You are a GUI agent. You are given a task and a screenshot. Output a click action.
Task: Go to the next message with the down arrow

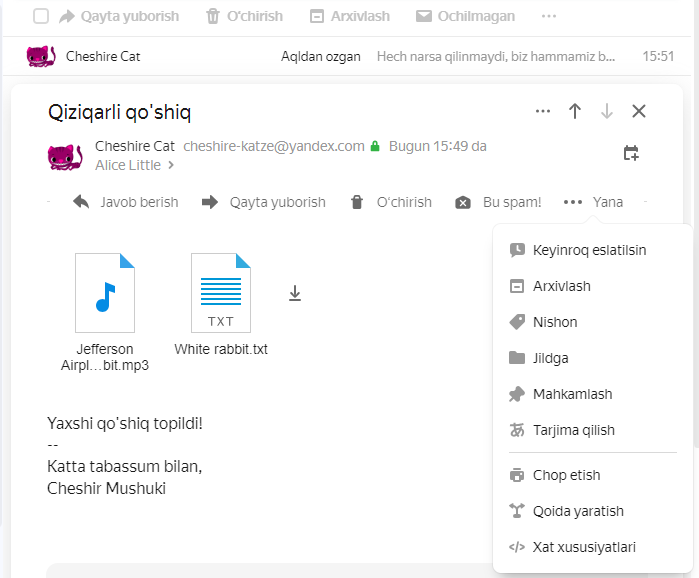pos(607,111)
